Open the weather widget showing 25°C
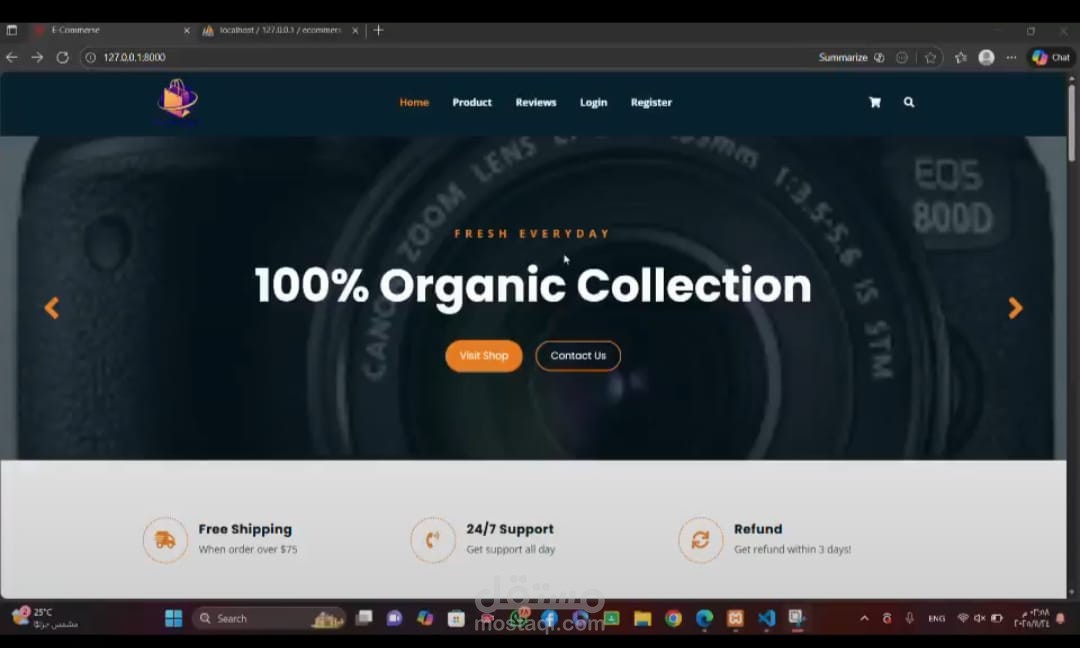The height and width of the screenshot is (648, 1080). pyautogui.click(x=43, y=617)
